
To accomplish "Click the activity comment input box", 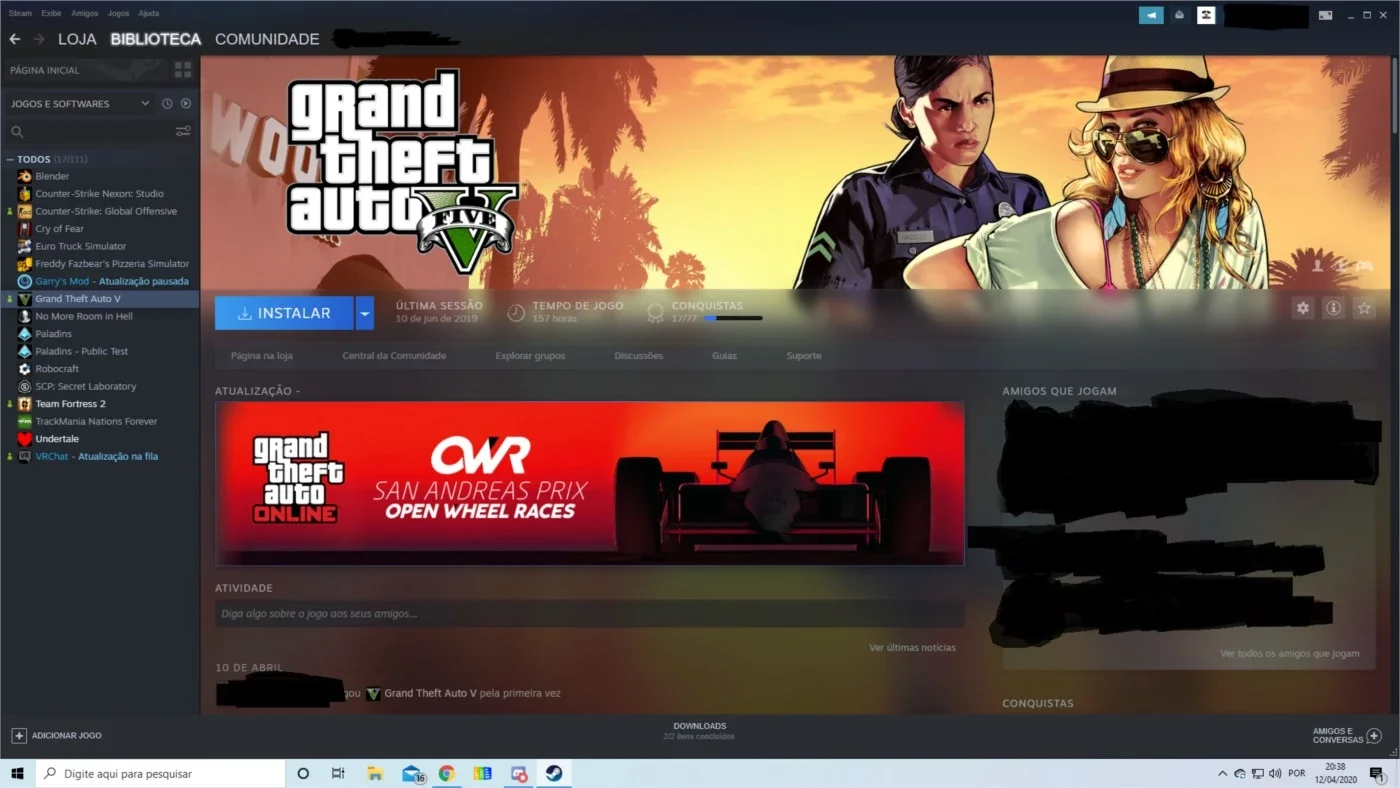I will (x=590, y=613).
